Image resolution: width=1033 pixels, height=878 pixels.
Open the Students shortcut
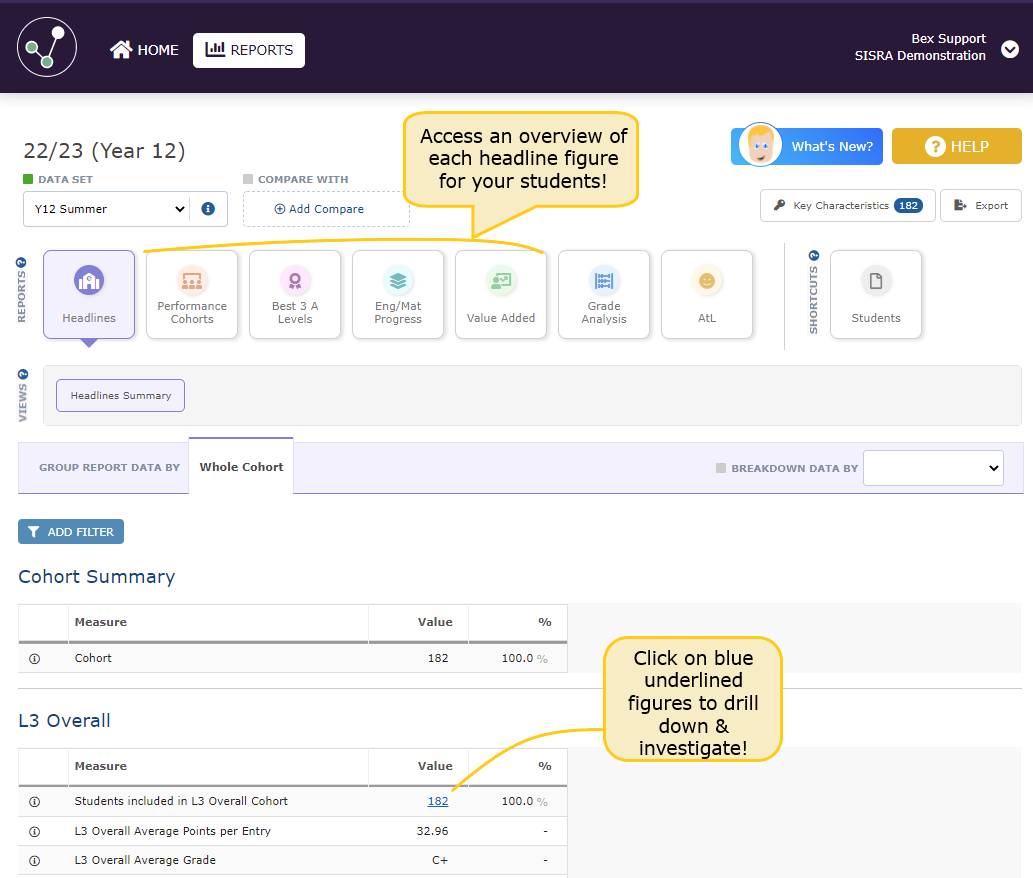tap(876, 295)
